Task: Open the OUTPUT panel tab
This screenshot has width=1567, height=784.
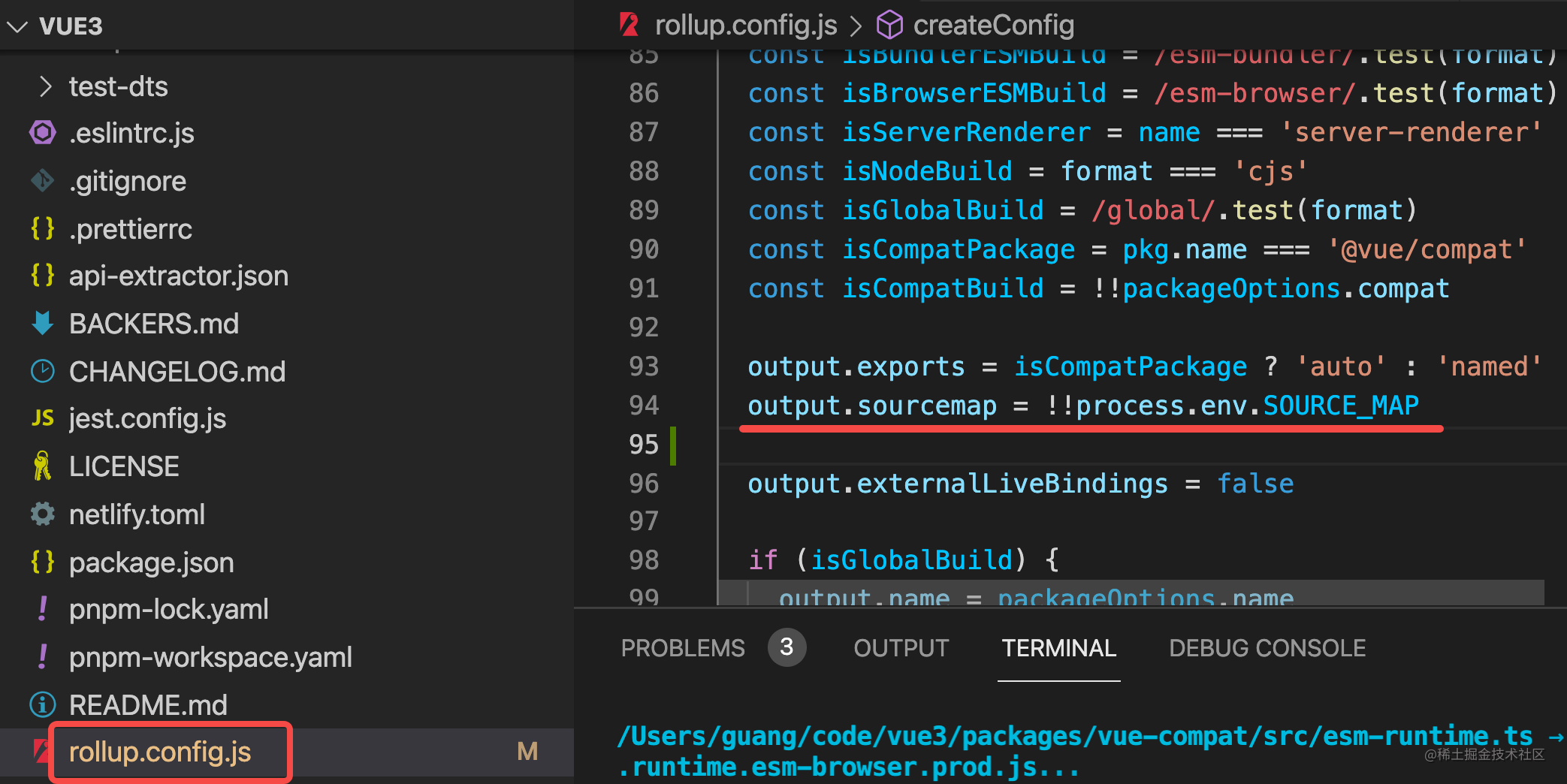Action: 901,647
